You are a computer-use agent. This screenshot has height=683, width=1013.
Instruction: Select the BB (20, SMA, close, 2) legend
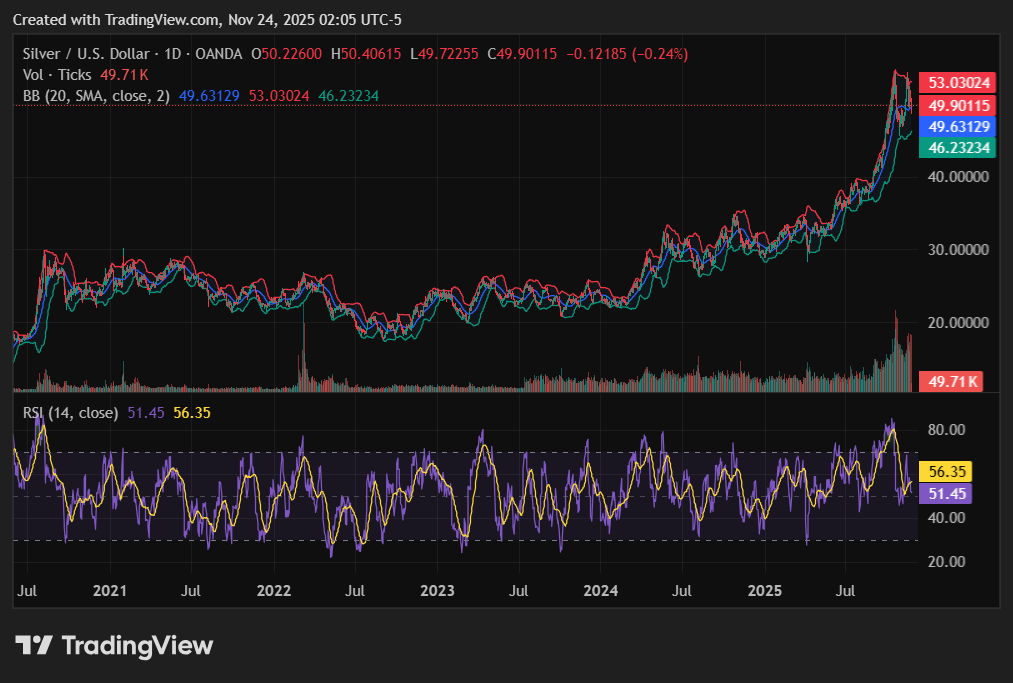pos(96,96)
